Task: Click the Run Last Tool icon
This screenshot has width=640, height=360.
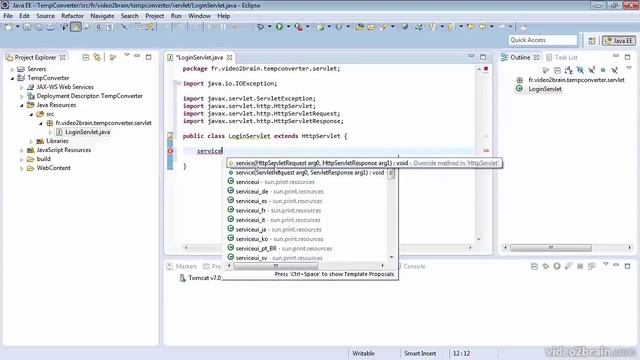Action: (x=299, y=27)
